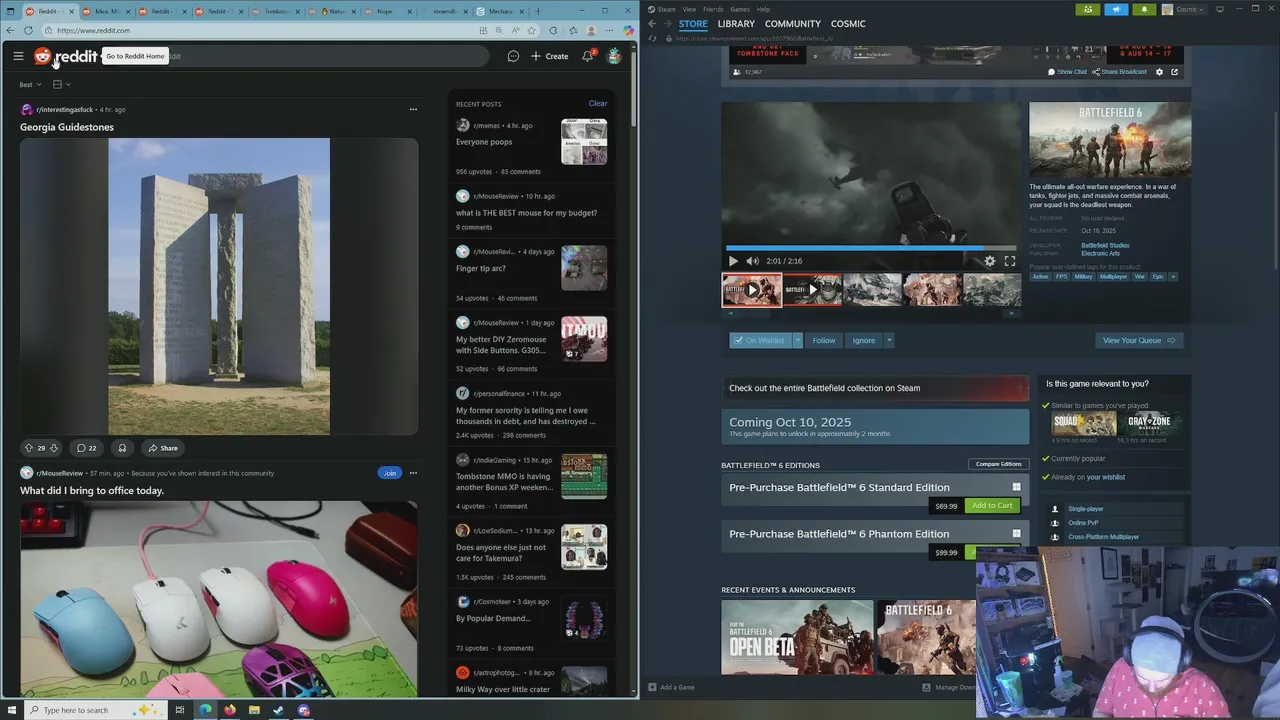Switch to COMMUNITY tab in Steam
The image size is (1280, 720).
point(793,23)
